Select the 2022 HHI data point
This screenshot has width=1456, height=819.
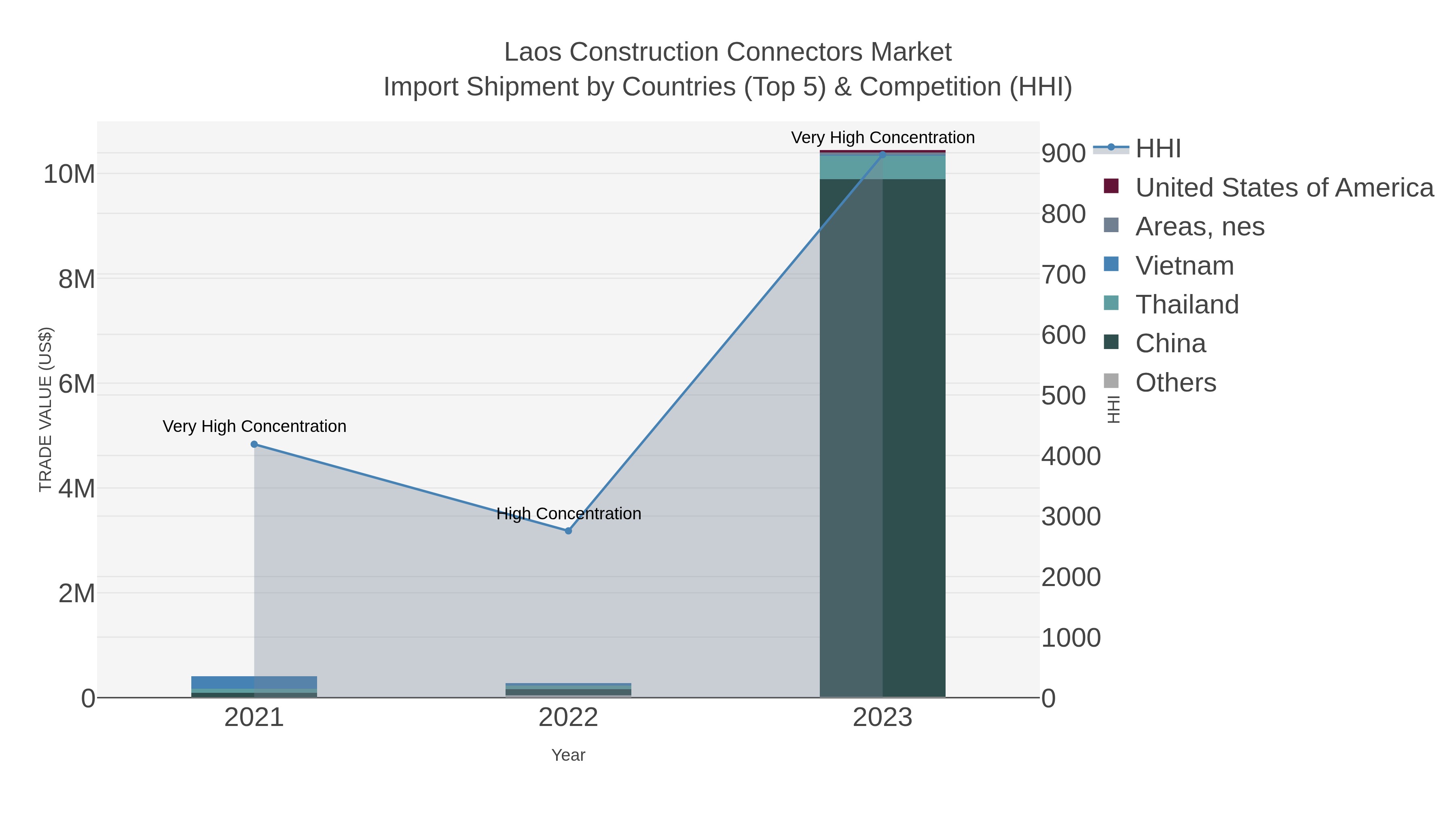pos(569,531)
